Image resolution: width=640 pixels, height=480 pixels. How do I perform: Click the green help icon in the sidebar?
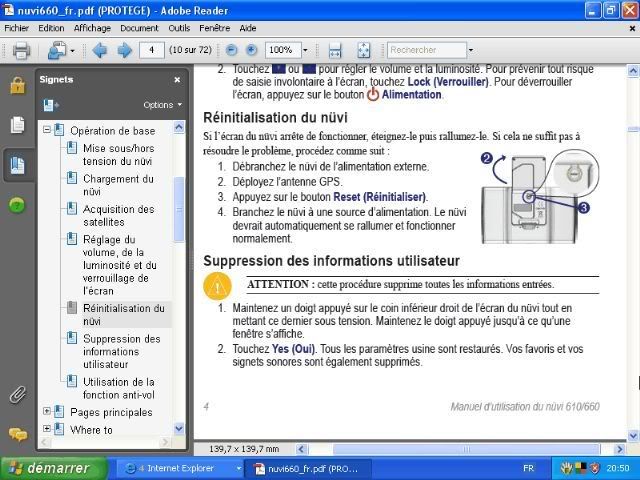[x=17, y=205]
